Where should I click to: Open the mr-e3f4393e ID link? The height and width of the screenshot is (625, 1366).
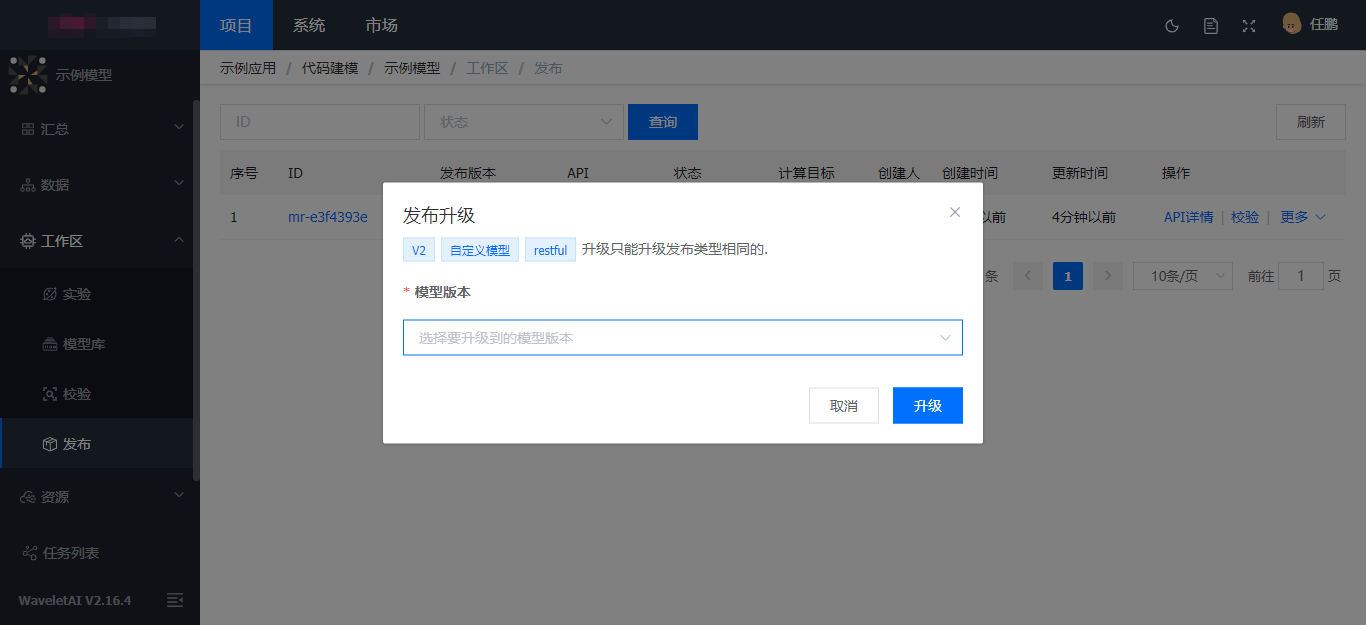click(x=327, y=217)
